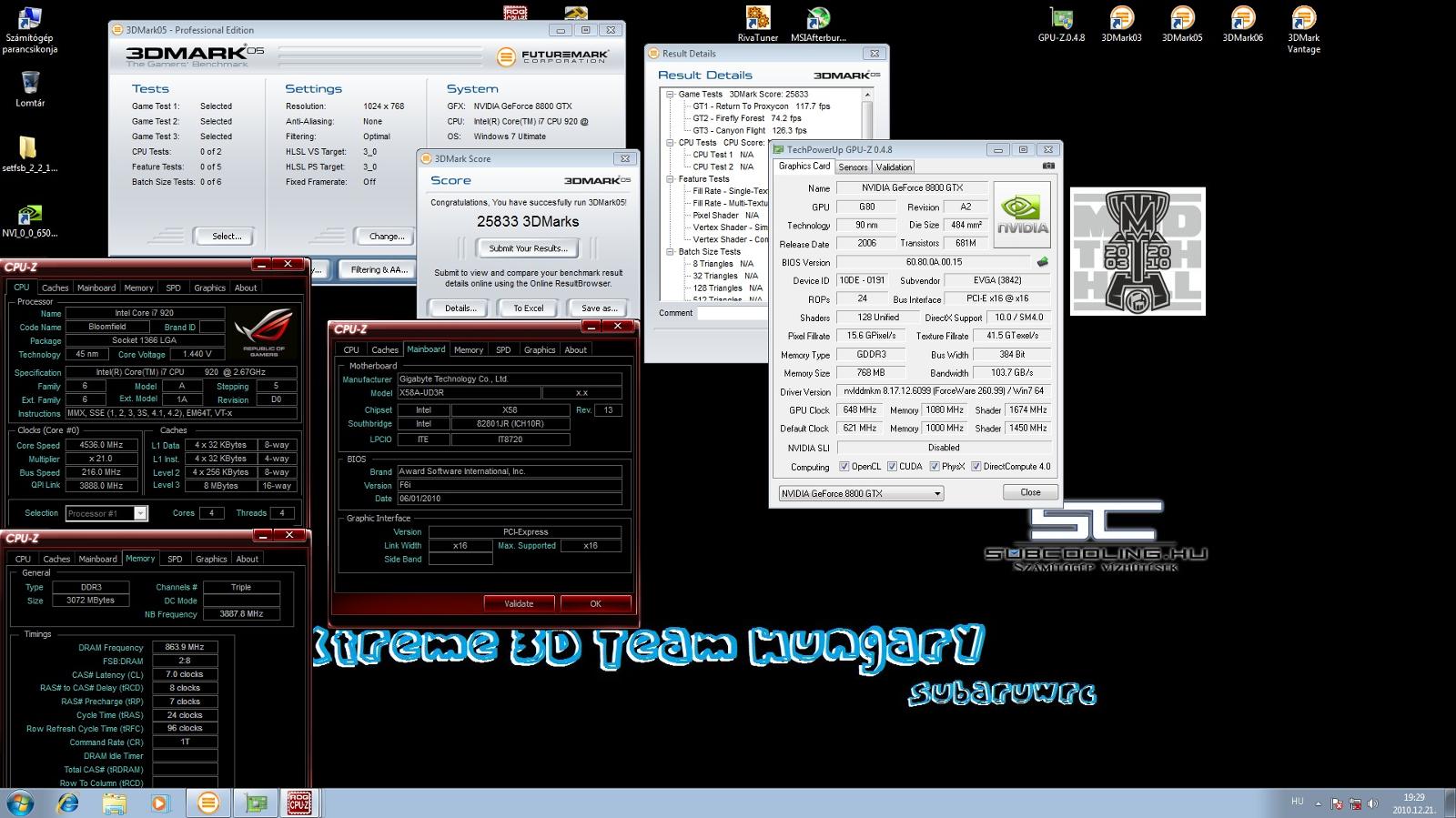Launch the MSI Afterburner desktop shortcut
1456x818 pixels.
pyautogui.click(x=817, y=24)
